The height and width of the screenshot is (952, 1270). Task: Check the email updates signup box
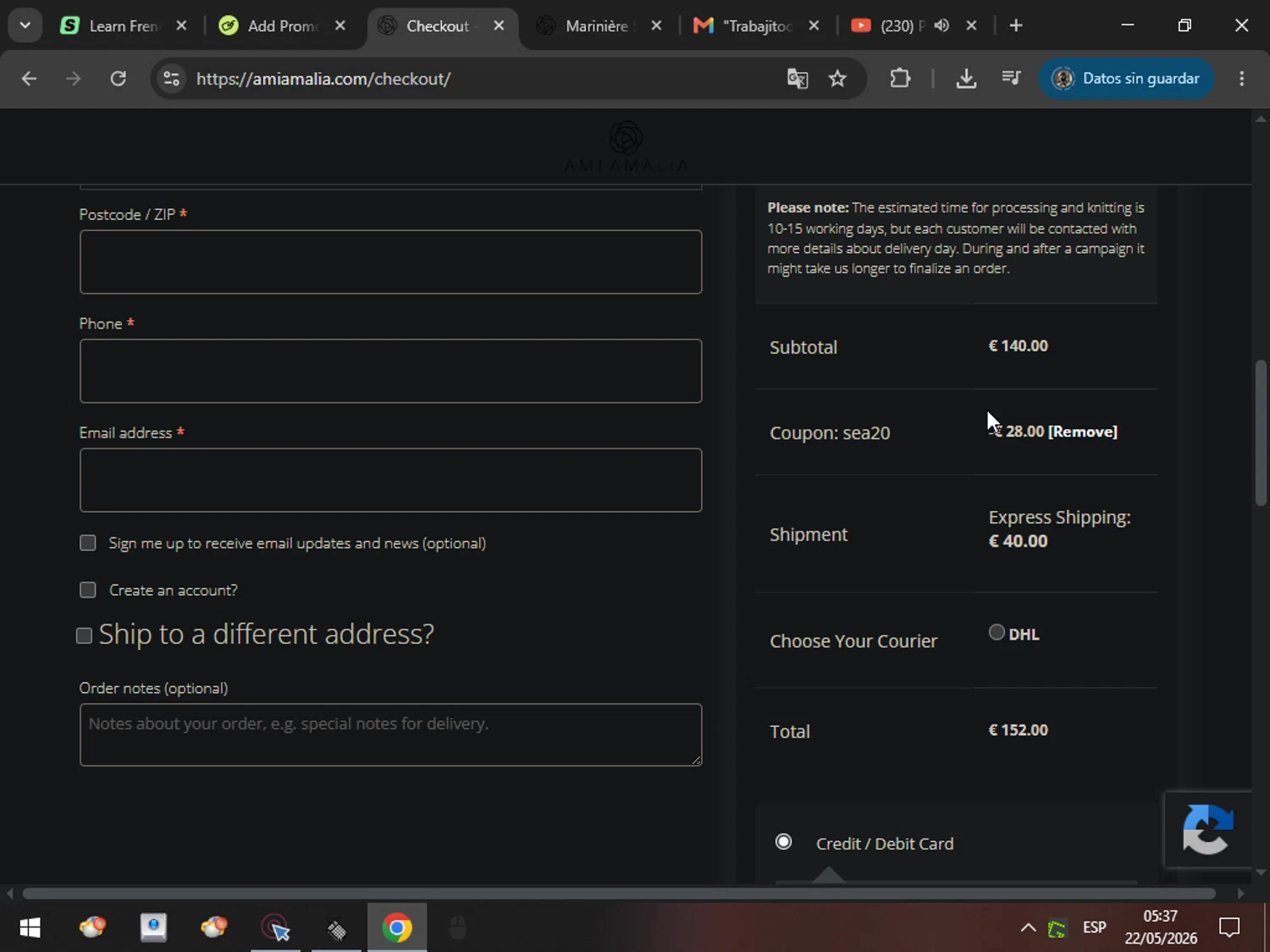pyautogui.click(x=88, y=542)
